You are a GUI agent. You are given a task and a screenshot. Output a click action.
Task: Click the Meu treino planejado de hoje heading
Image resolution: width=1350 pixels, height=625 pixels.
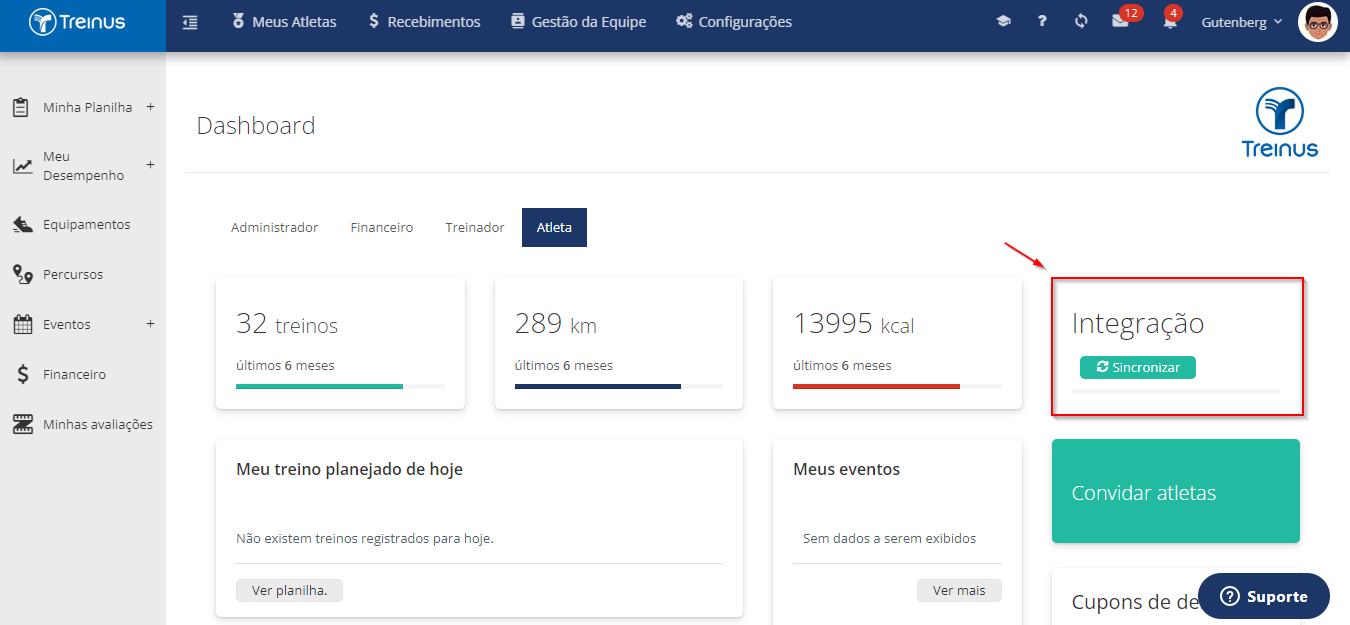[x=349, y=469]
